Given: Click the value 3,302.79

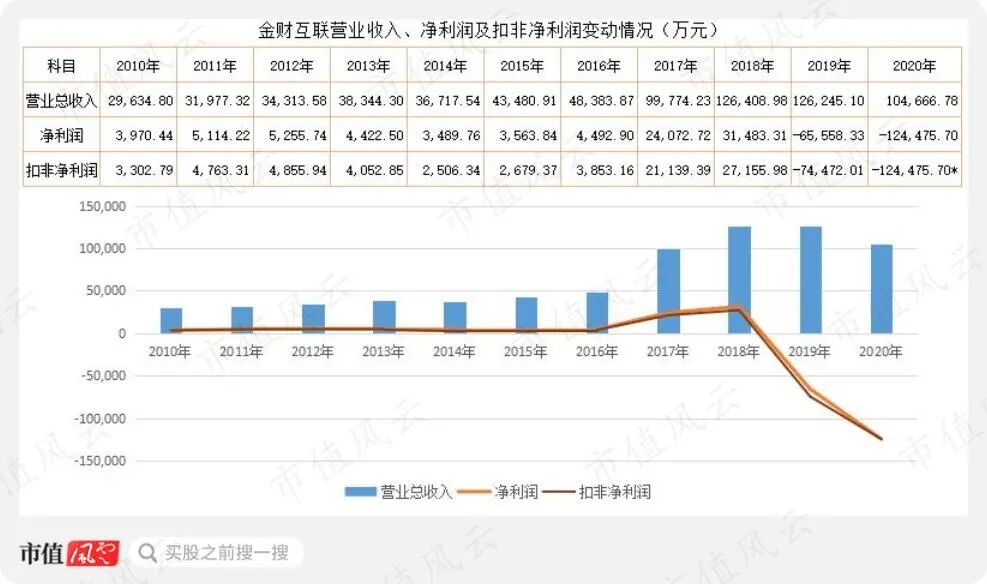Looking at the screenshot, I should 144,170.
